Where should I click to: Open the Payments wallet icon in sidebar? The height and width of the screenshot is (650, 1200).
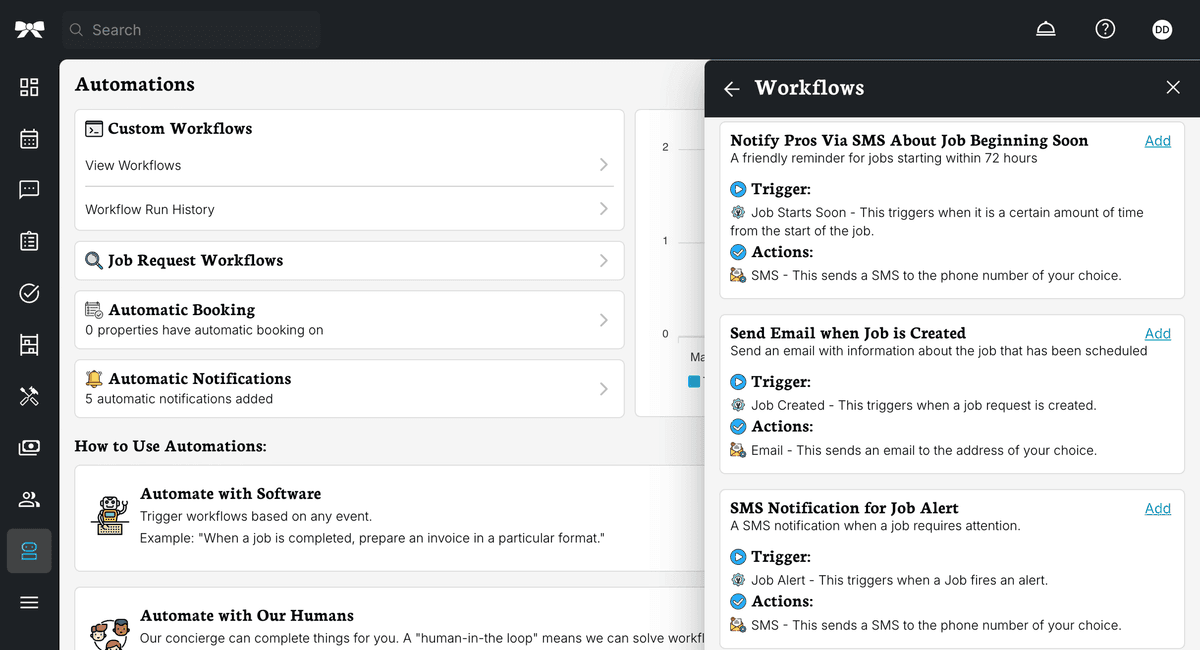click(x=29, y=447)
